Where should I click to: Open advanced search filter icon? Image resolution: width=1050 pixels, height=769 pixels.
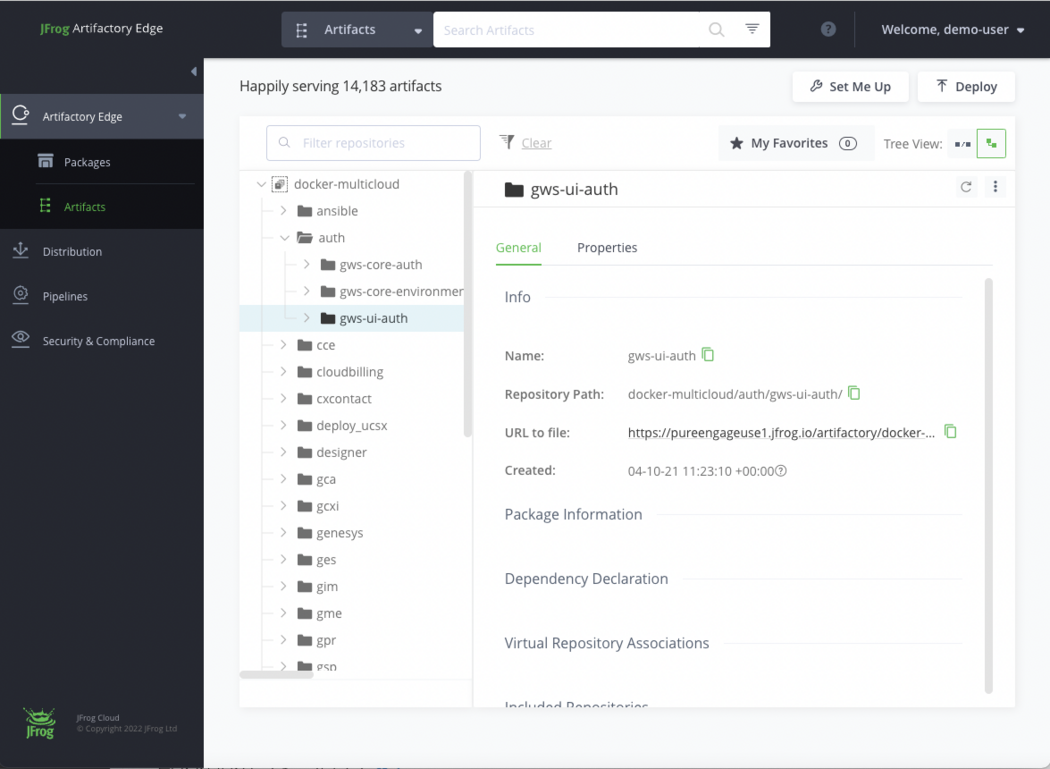coord(752,29)
